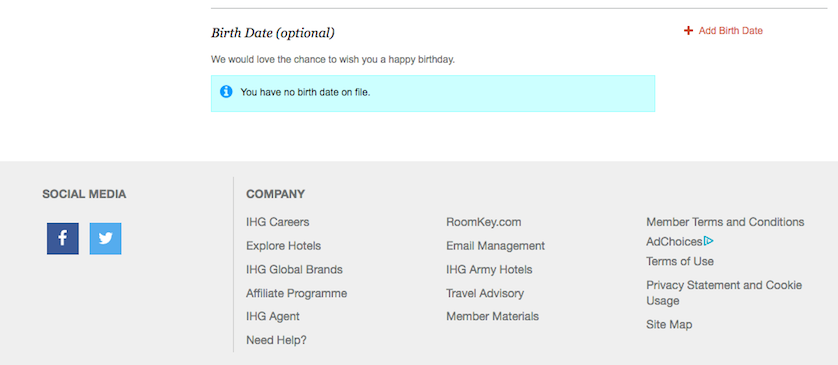The image size is (838, 365).
Task: Open the Twitter social media icon
Action: pos(105,238)
